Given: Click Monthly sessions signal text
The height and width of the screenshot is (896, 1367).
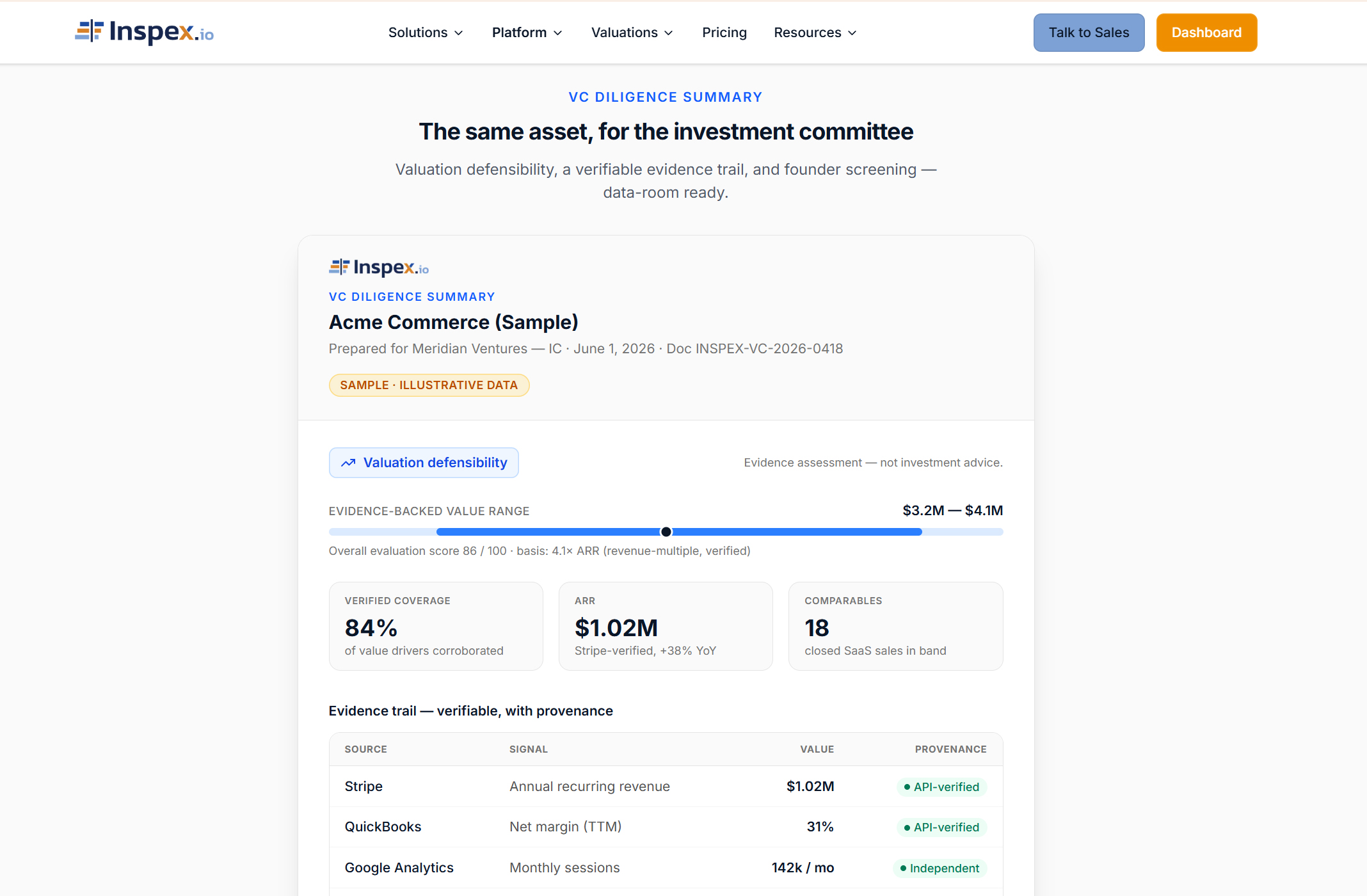Looking at the screenshot, I should [x=564, y=868].
